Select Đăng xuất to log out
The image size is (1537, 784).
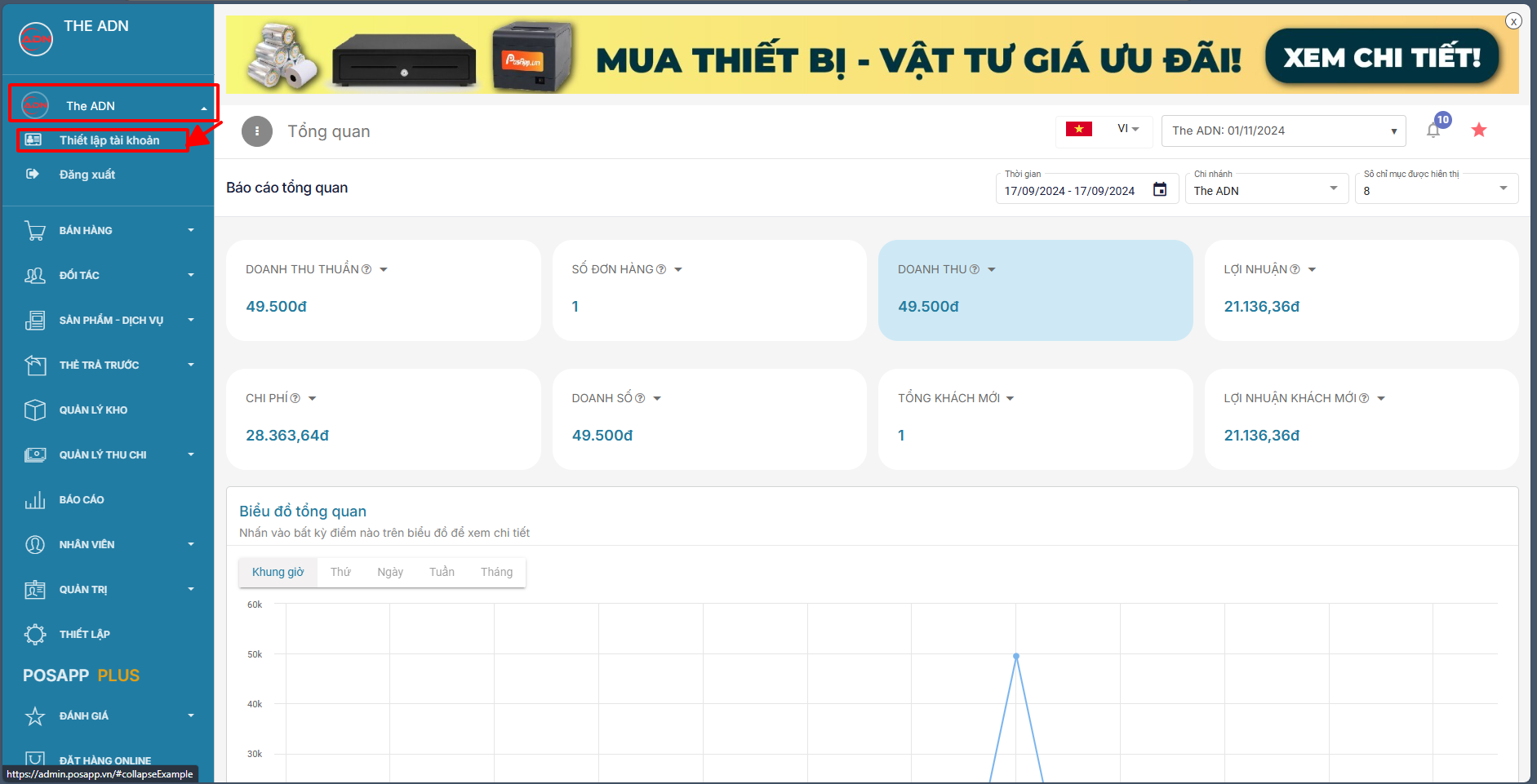point(87,175)
